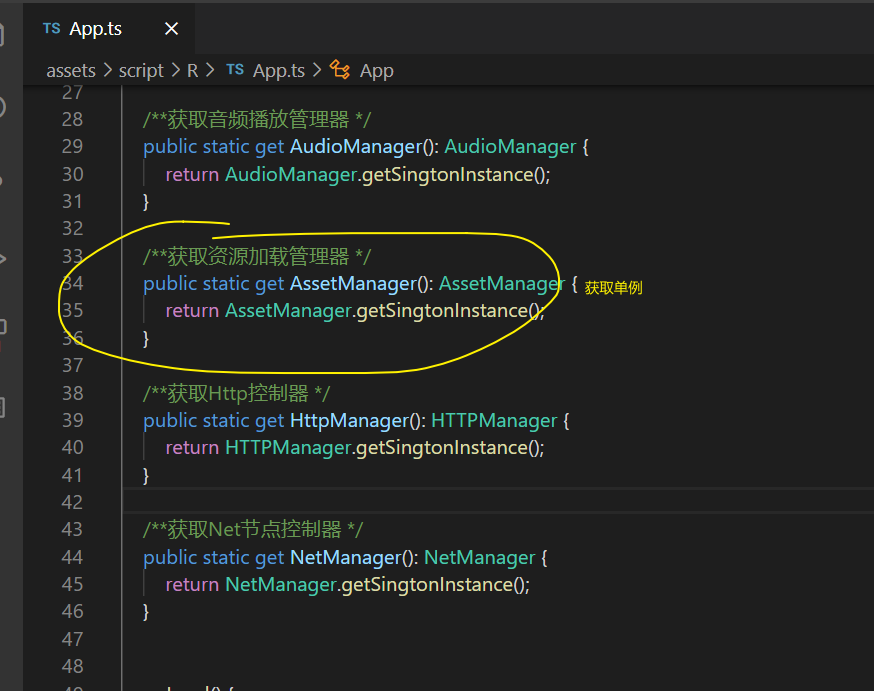Click the TS icon in the breadcrumb
This screenshot has width=874, height=691.
[x=235, y=70]
